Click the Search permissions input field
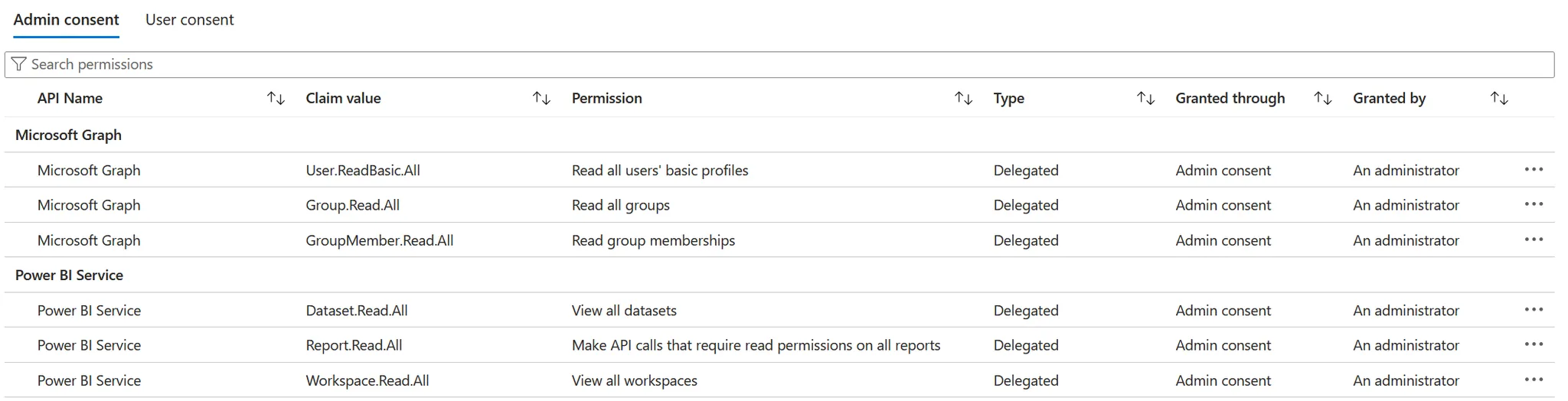The height and width of the screenshot is (401, 1568). click(766, 64)
